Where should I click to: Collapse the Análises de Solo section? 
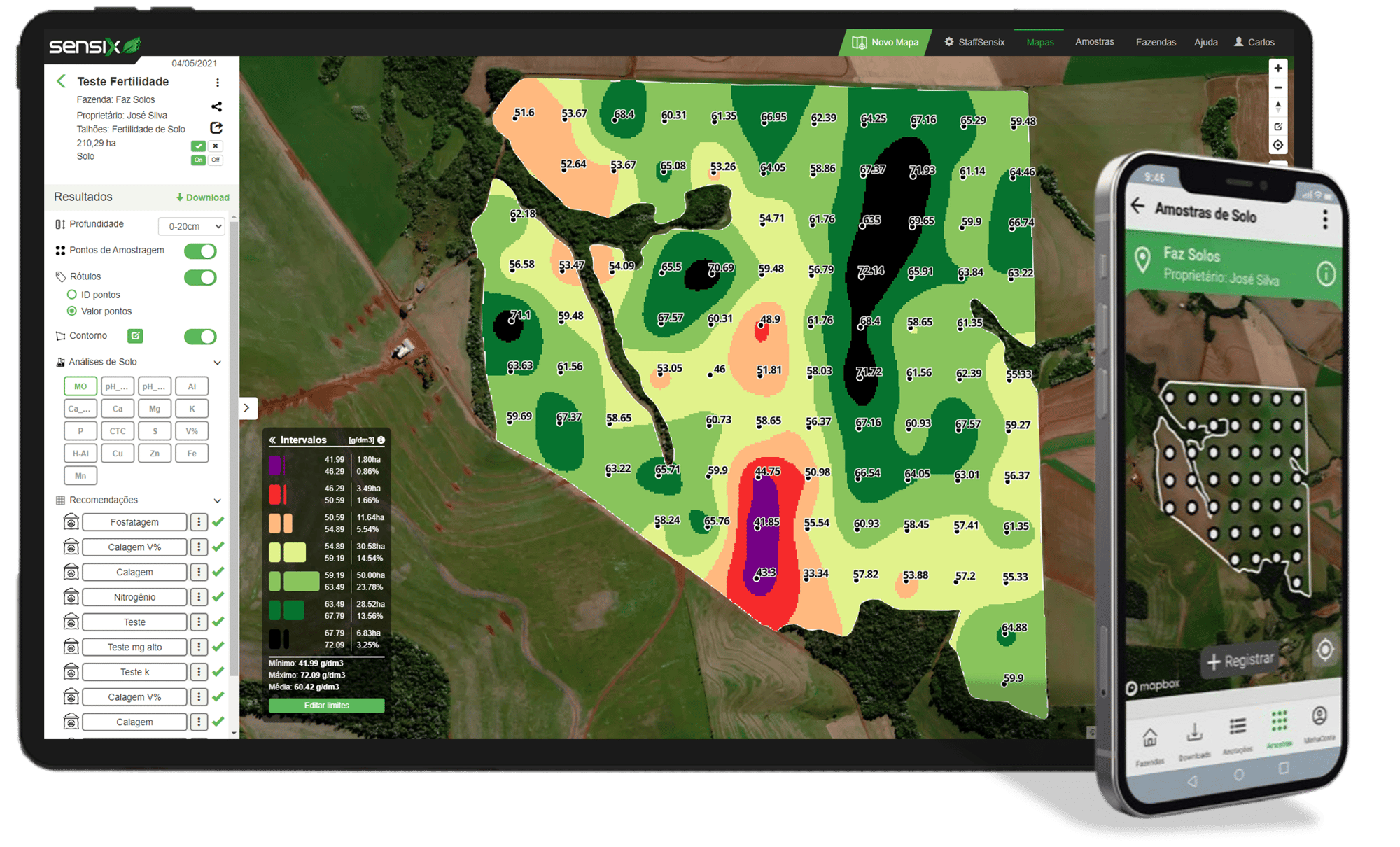coord(217,363)
